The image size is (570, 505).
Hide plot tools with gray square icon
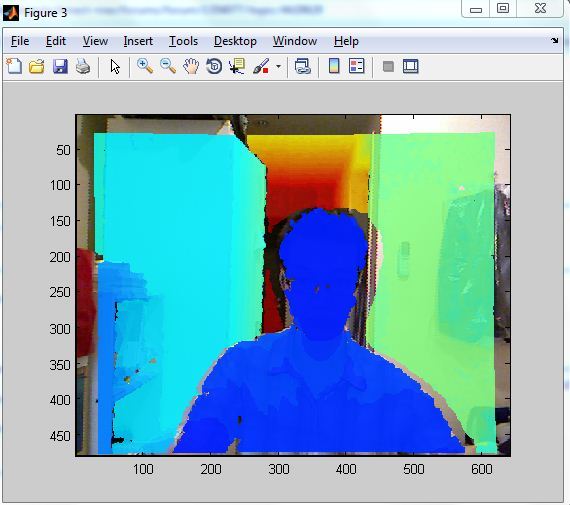(x=388, y=67)
